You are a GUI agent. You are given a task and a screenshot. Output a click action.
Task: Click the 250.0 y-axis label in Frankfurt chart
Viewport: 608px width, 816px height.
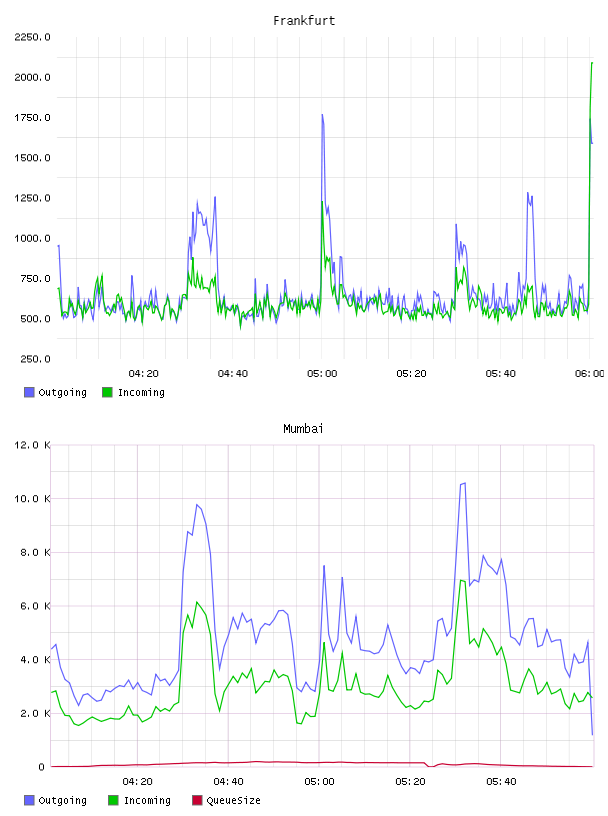pos(35,359)
